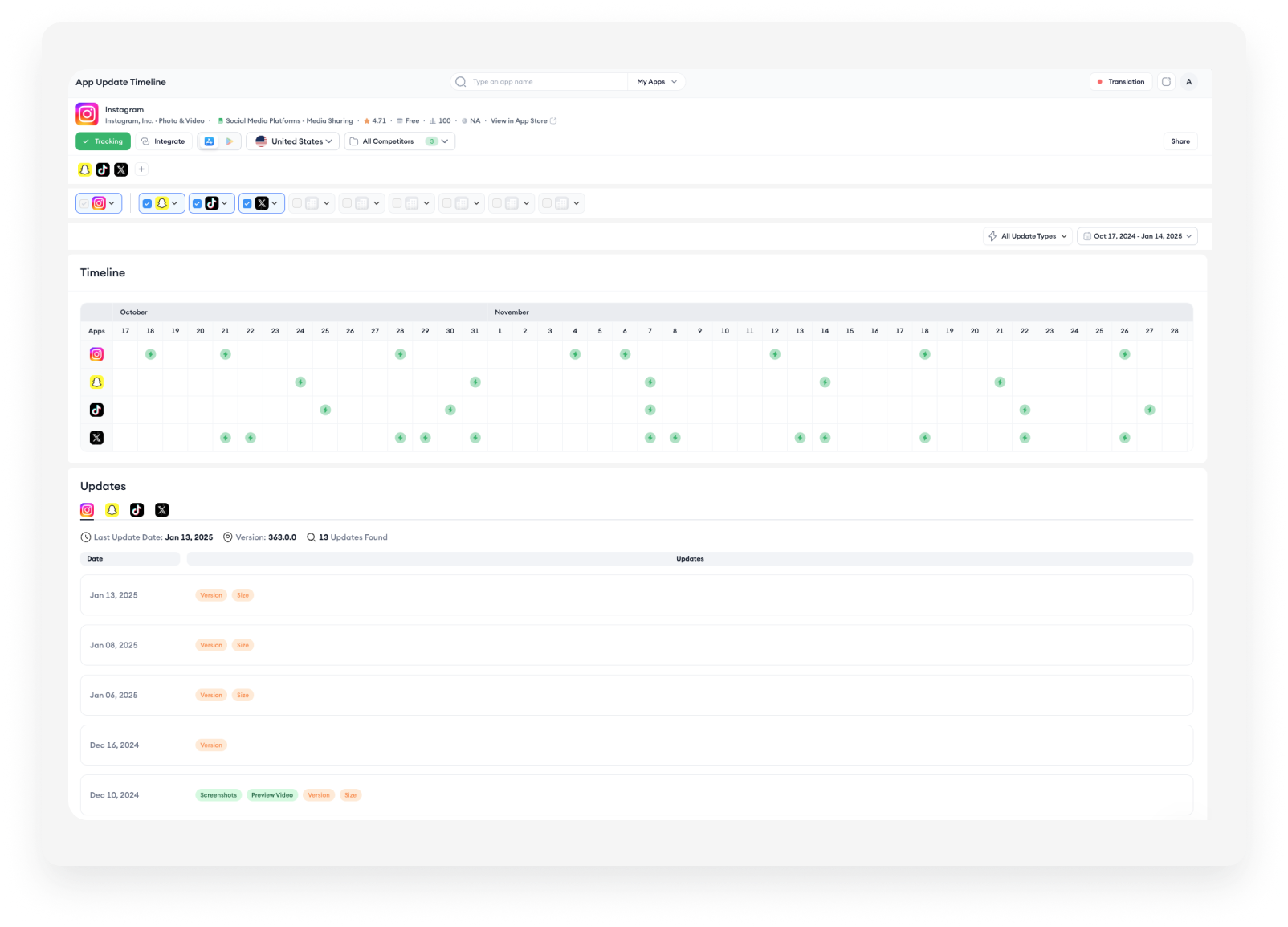Click the Screenshots tag on Dec 10, 2024

[218, 795]
